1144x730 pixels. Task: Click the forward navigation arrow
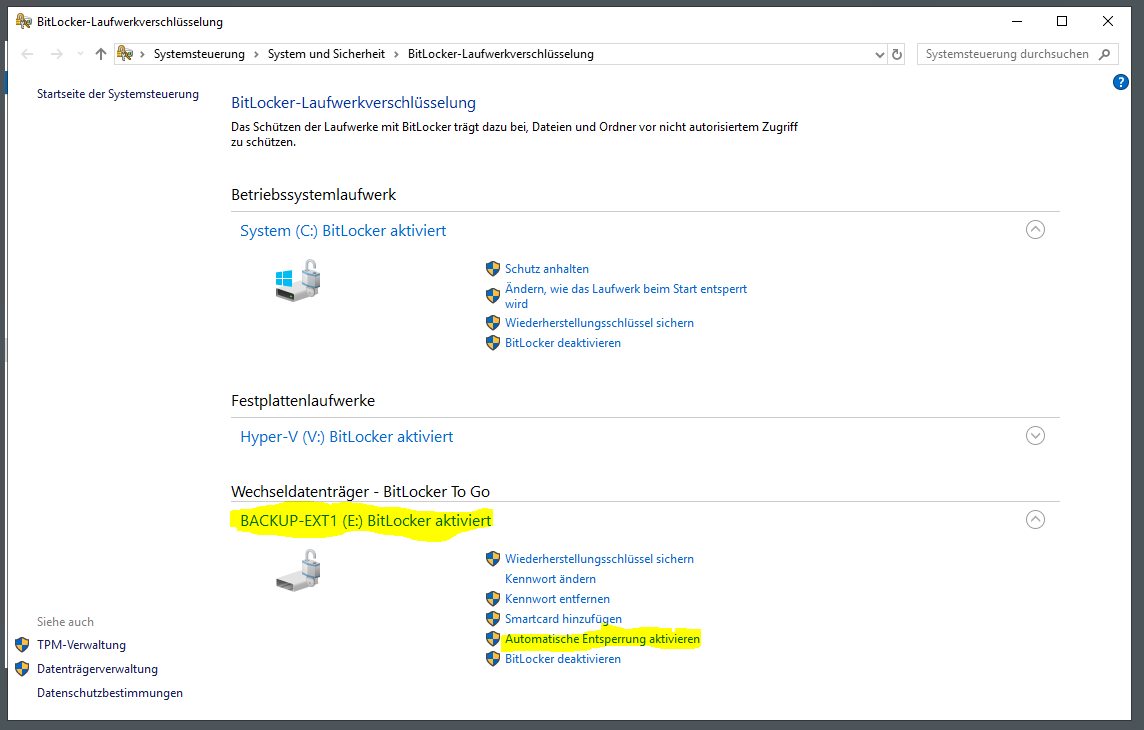point(57,54)
